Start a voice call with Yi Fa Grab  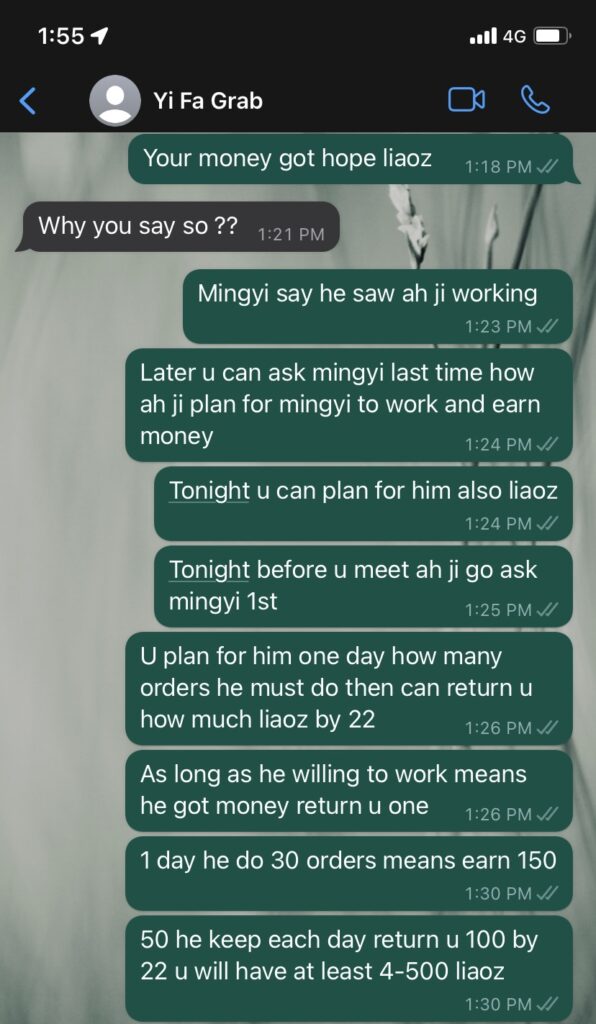(535, 100)
